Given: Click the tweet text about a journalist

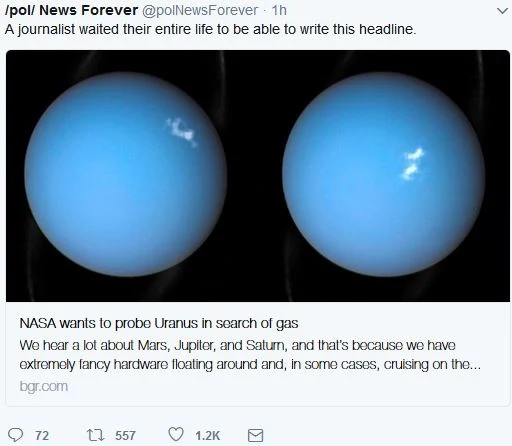Looking at the screenshot, I should click(x=211, y=29).
